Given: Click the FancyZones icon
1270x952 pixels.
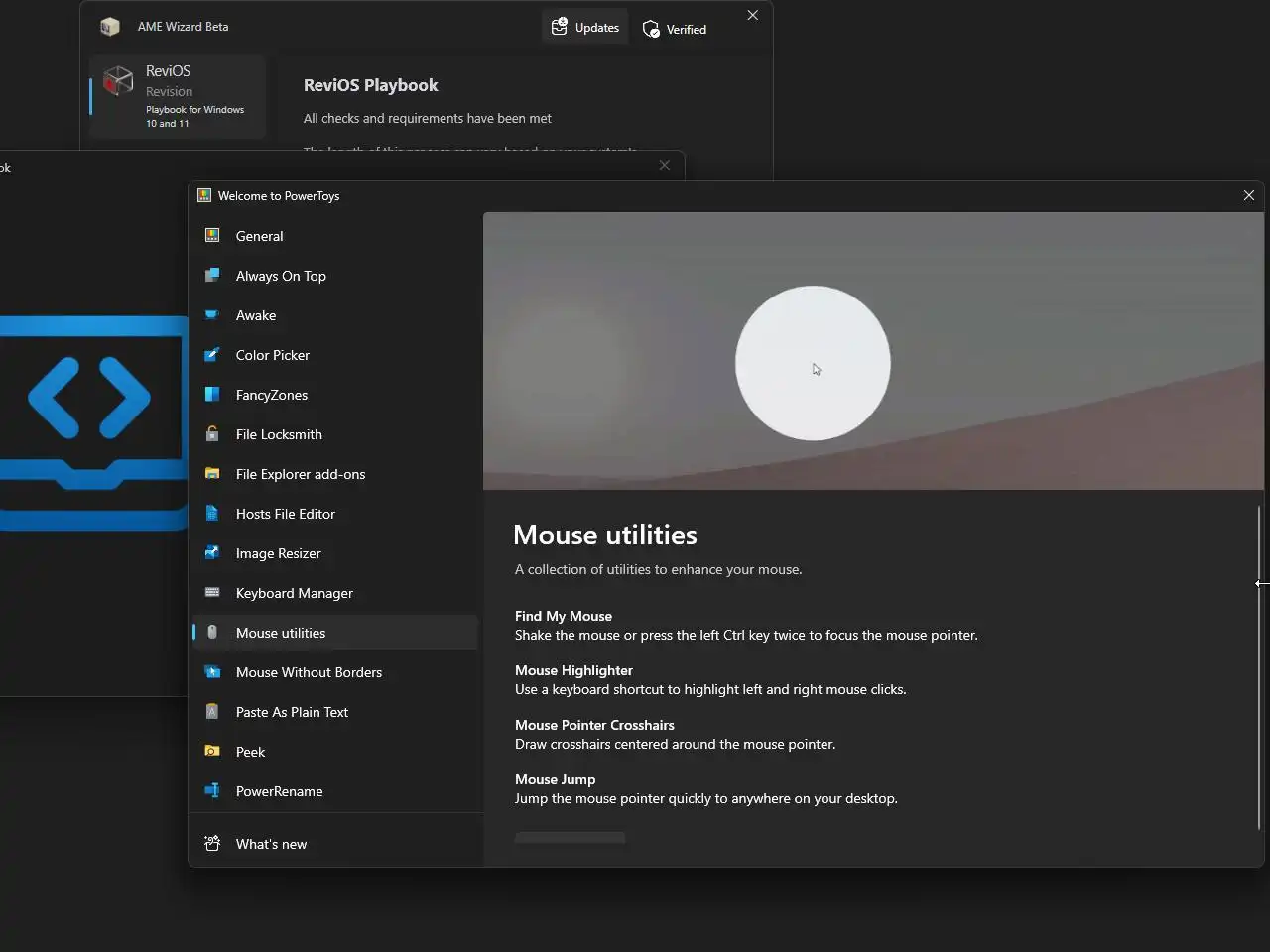Looking at the screenshot, I should point(212,395).
